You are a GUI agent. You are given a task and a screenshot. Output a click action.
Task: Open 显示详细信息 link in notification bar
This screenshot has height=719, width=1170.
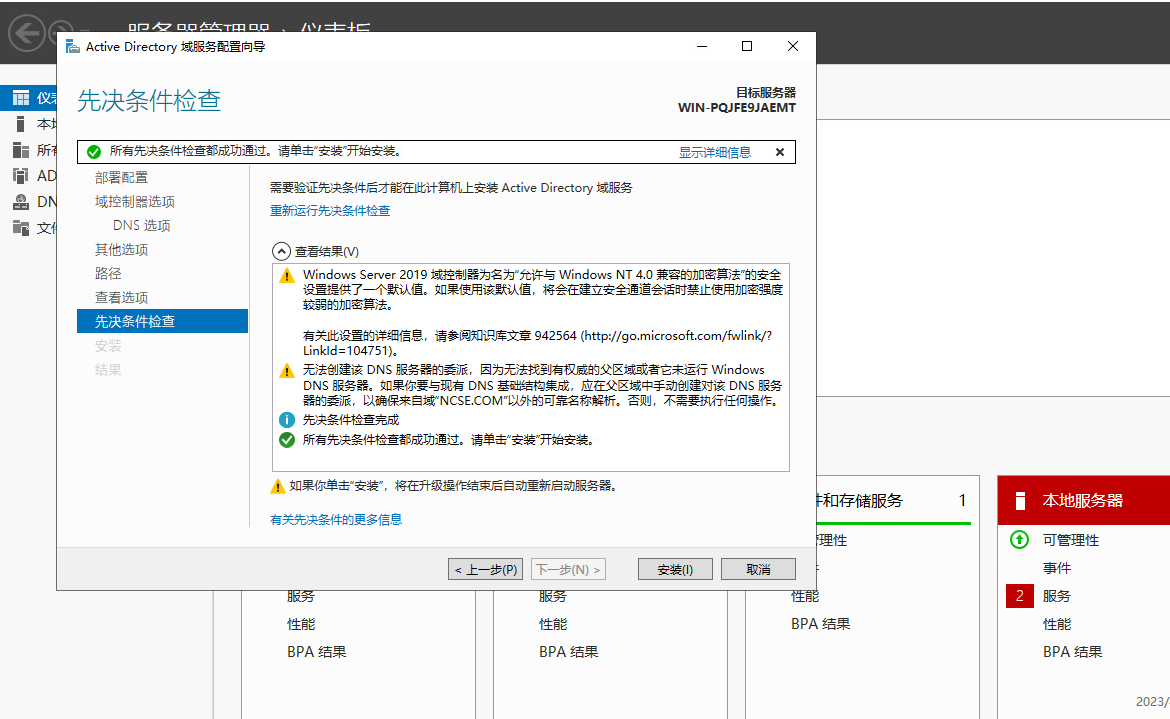tap(715, 152)
